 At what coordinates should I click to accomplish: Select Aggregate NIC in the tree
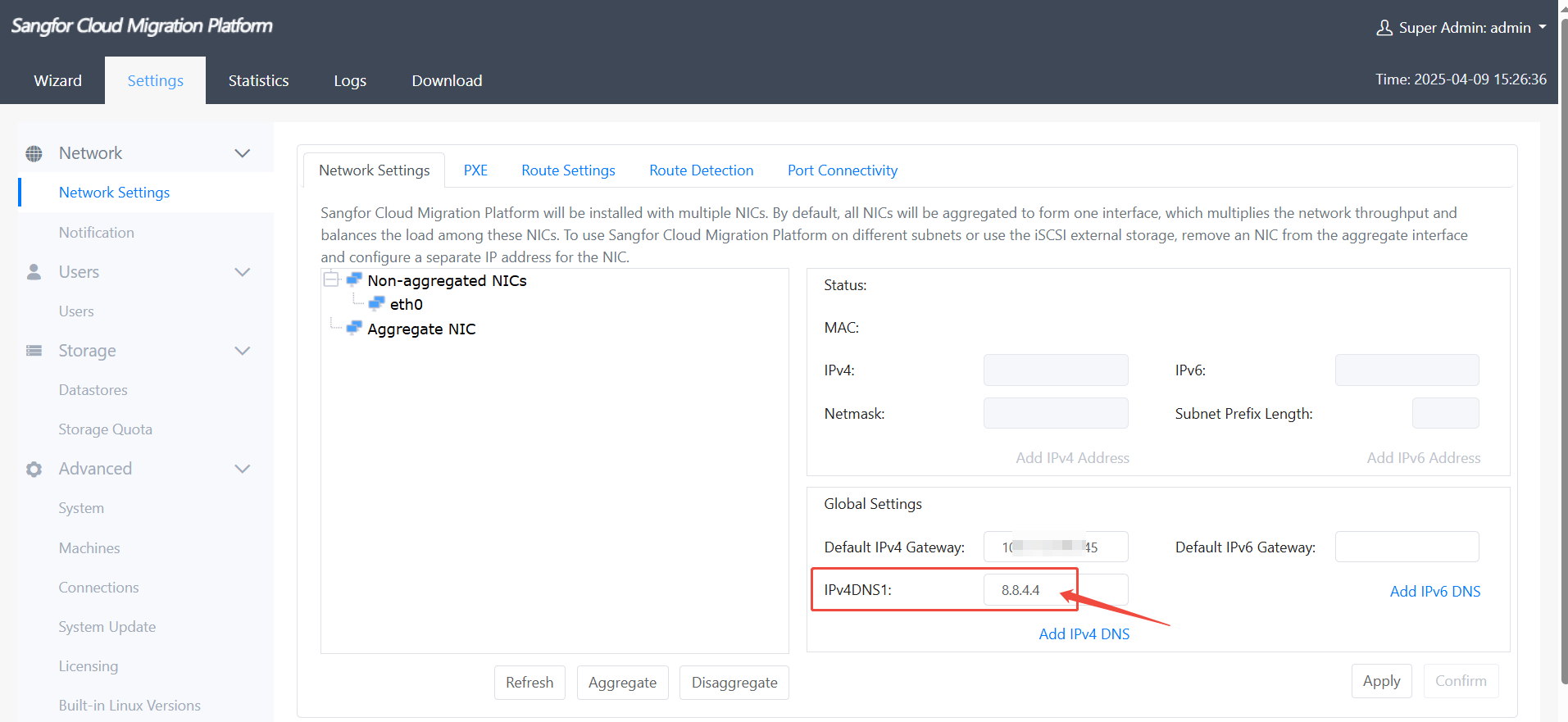[x=421, y=329]
